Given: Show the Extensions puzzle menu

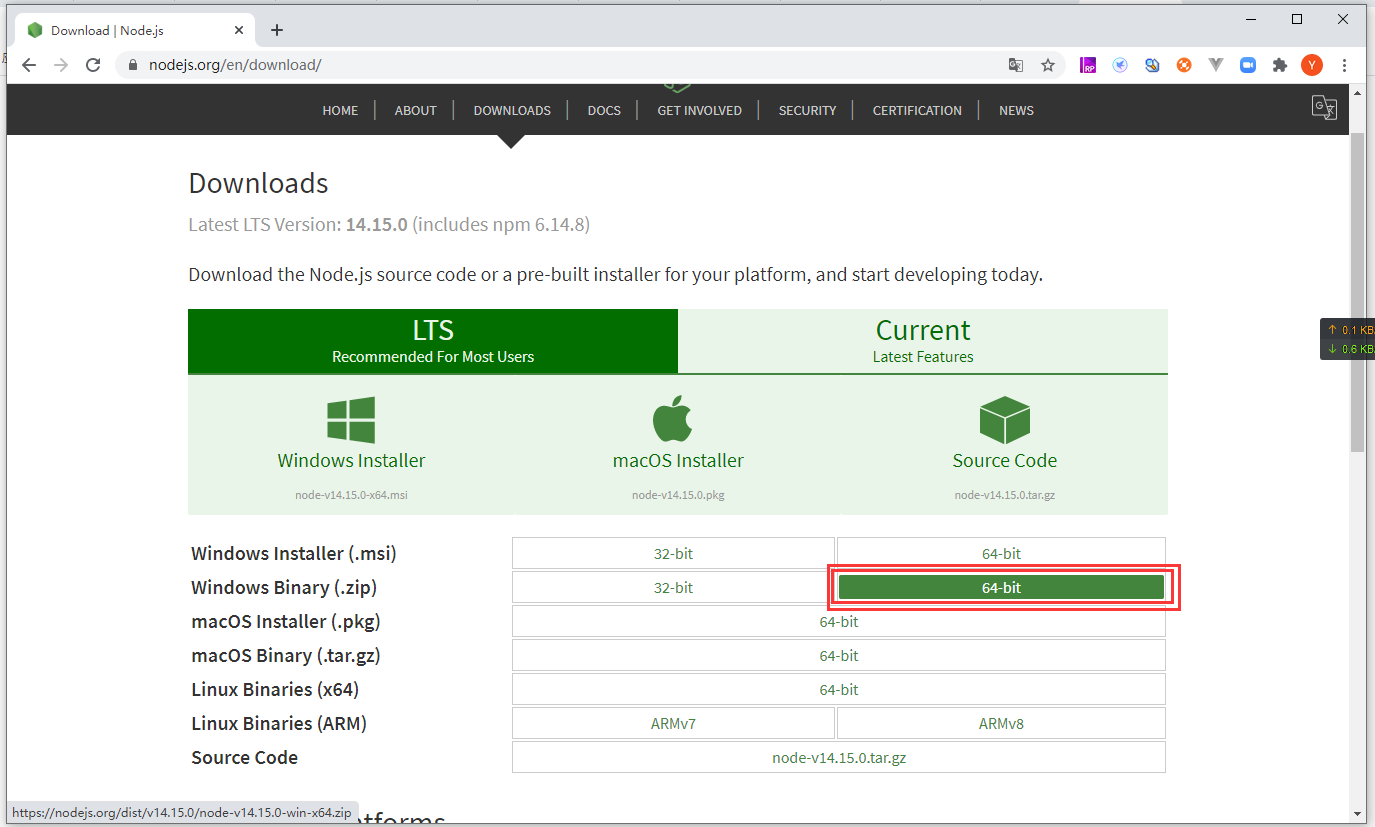Looking at the screenshot, I should coord(1280,65).
